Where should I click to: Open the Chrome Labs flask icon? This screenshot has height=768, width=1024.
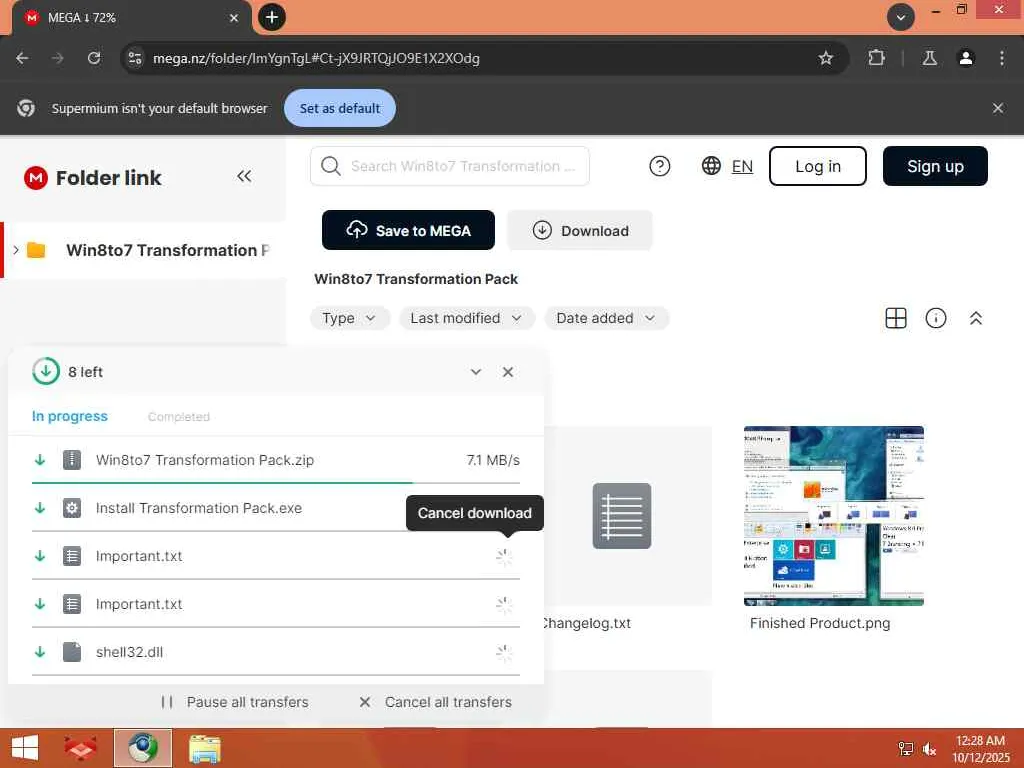pos(929,58)
